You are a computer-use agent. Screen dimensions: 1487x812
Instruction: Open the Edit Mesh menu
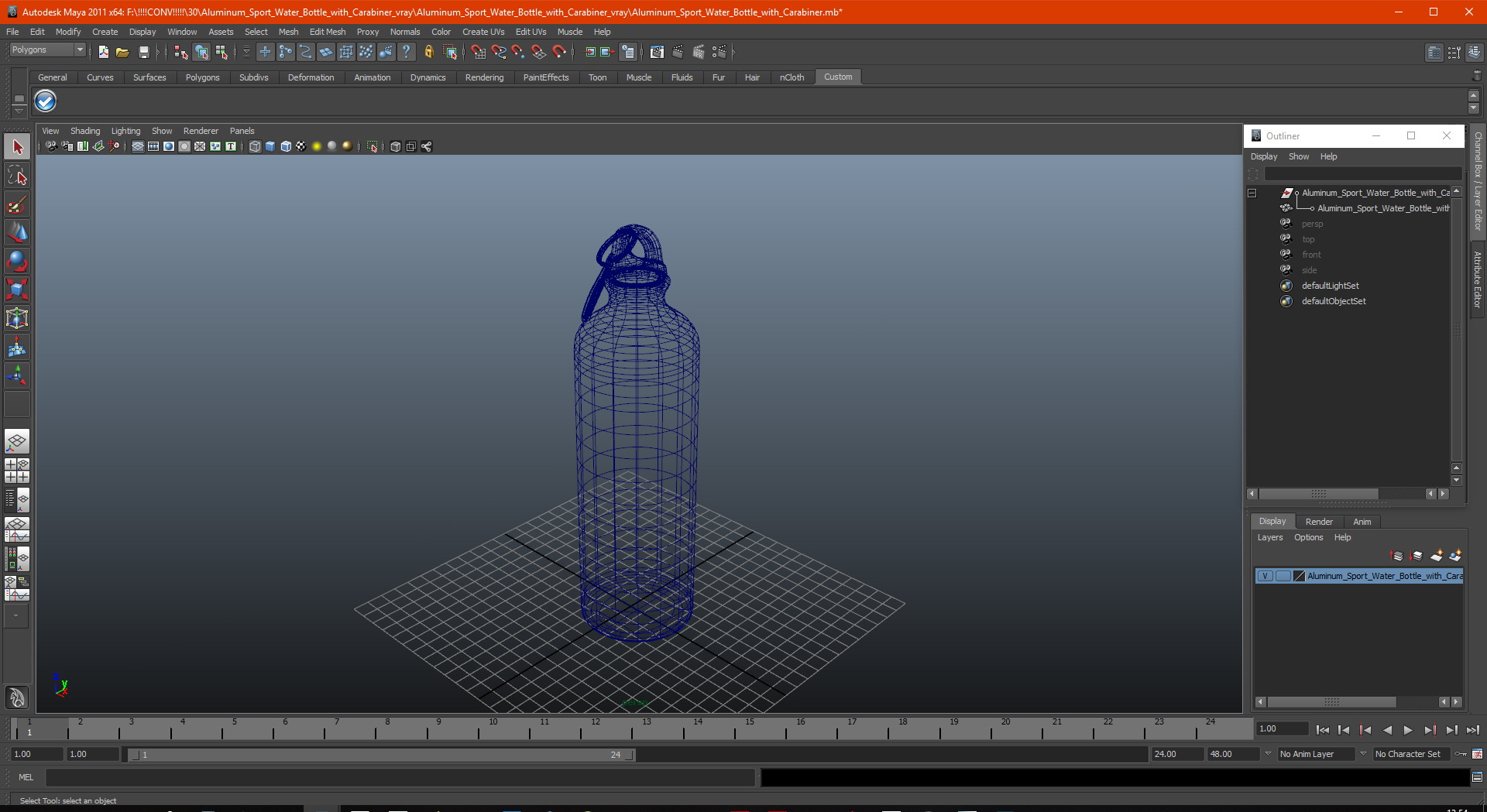pyautogui.click(x=328, y=32)
